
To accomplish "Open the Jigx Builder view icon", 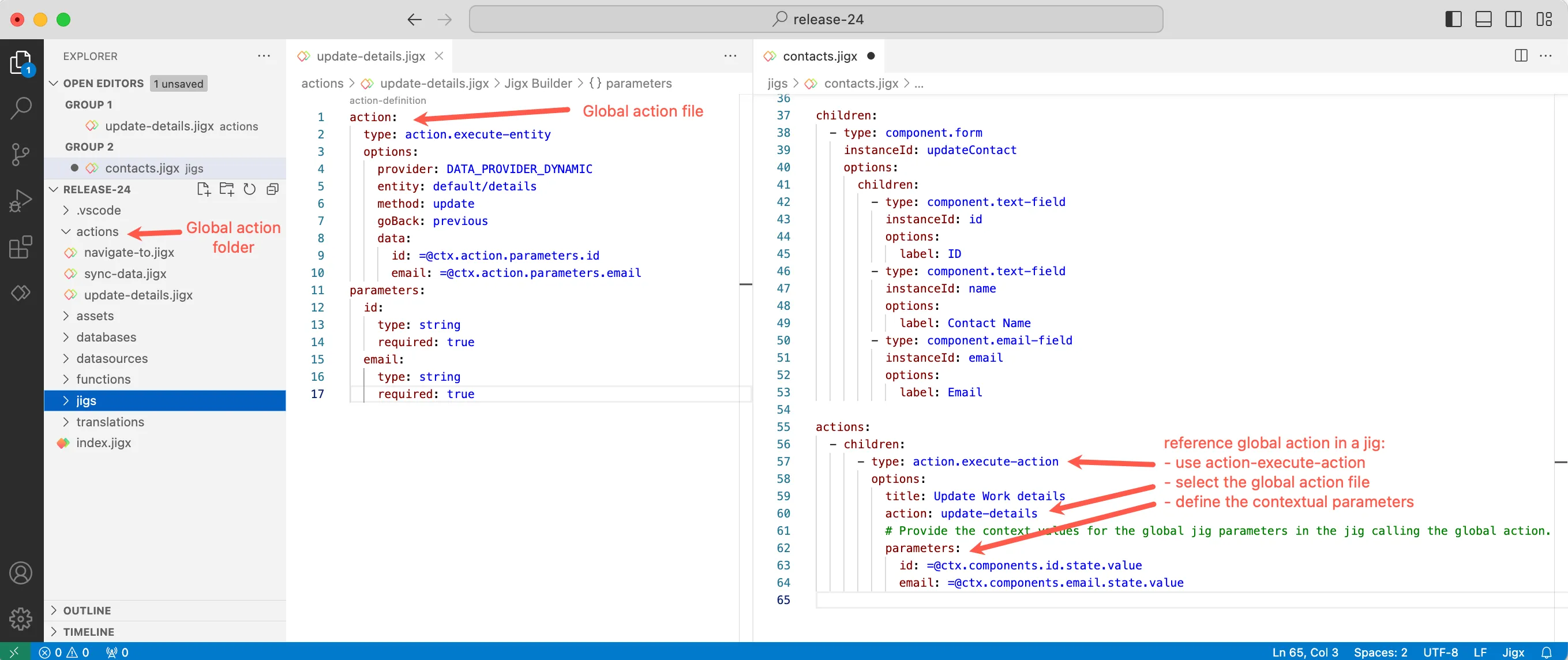I will (x=21, y=293).
